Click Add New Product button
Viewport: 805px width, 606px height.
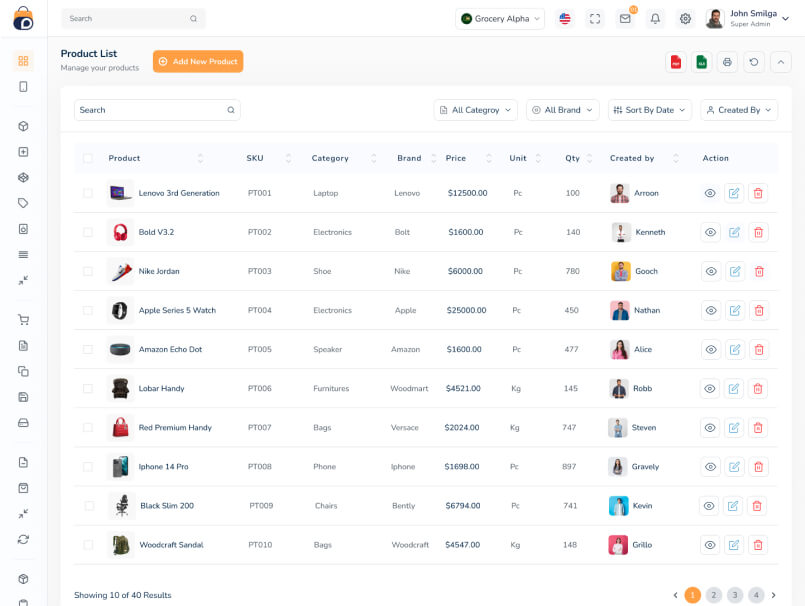198,62
